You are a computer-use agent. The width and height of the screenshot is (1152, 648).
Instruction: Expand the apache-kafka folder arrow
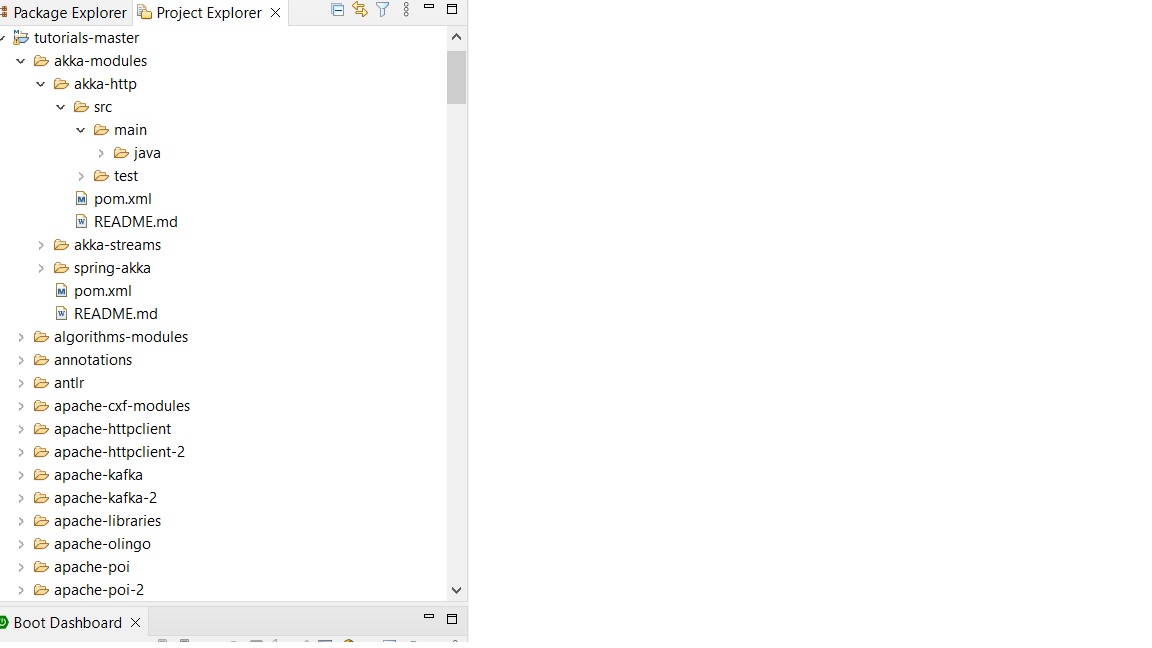tap(21, 475)
